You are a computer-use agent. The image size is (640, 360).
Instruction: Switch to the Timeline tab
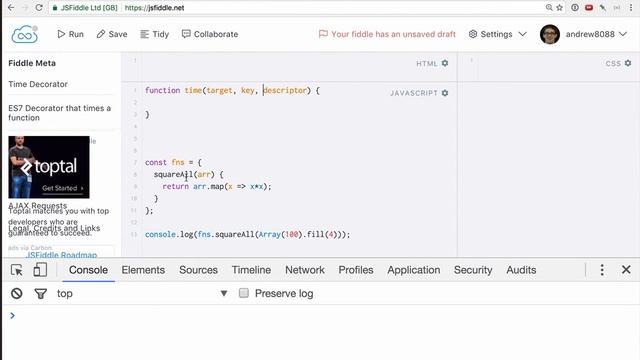[x=251, y=270]
